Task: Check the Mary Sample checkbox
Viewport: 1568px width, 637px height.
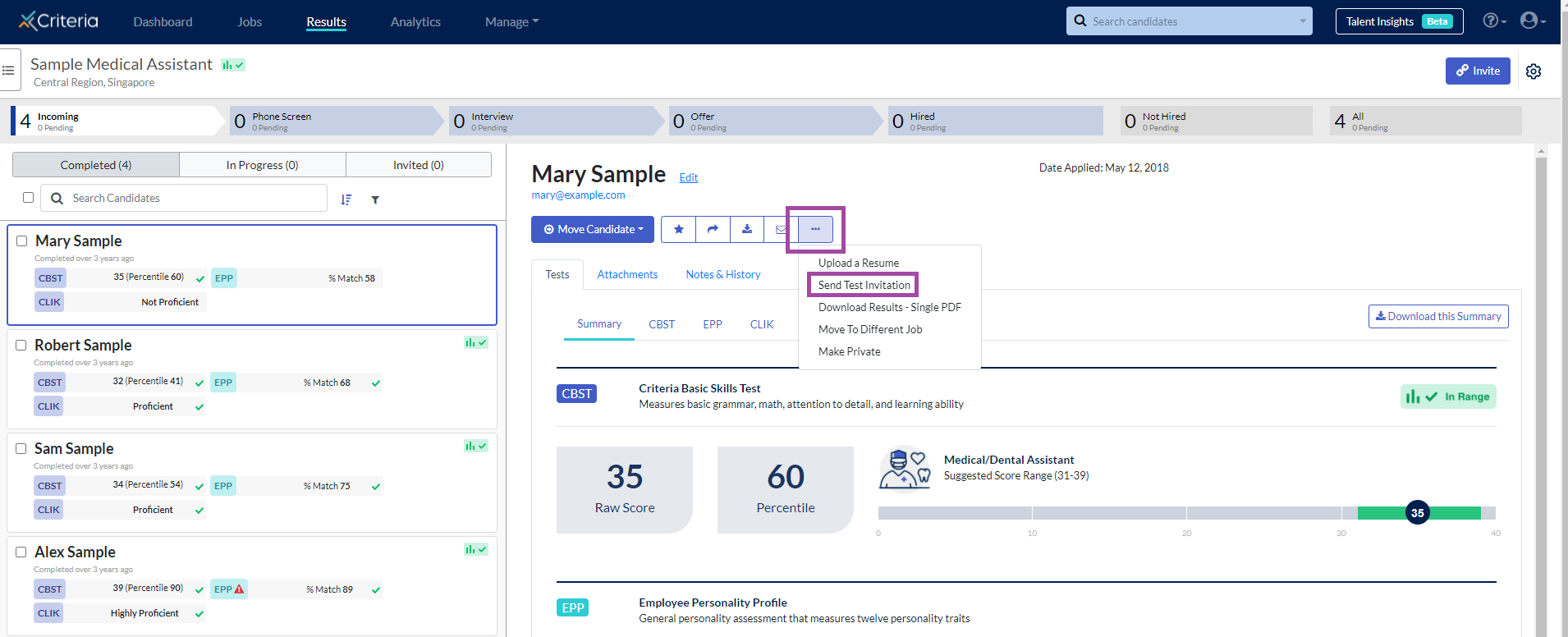Action: click(x=22, y=241)
